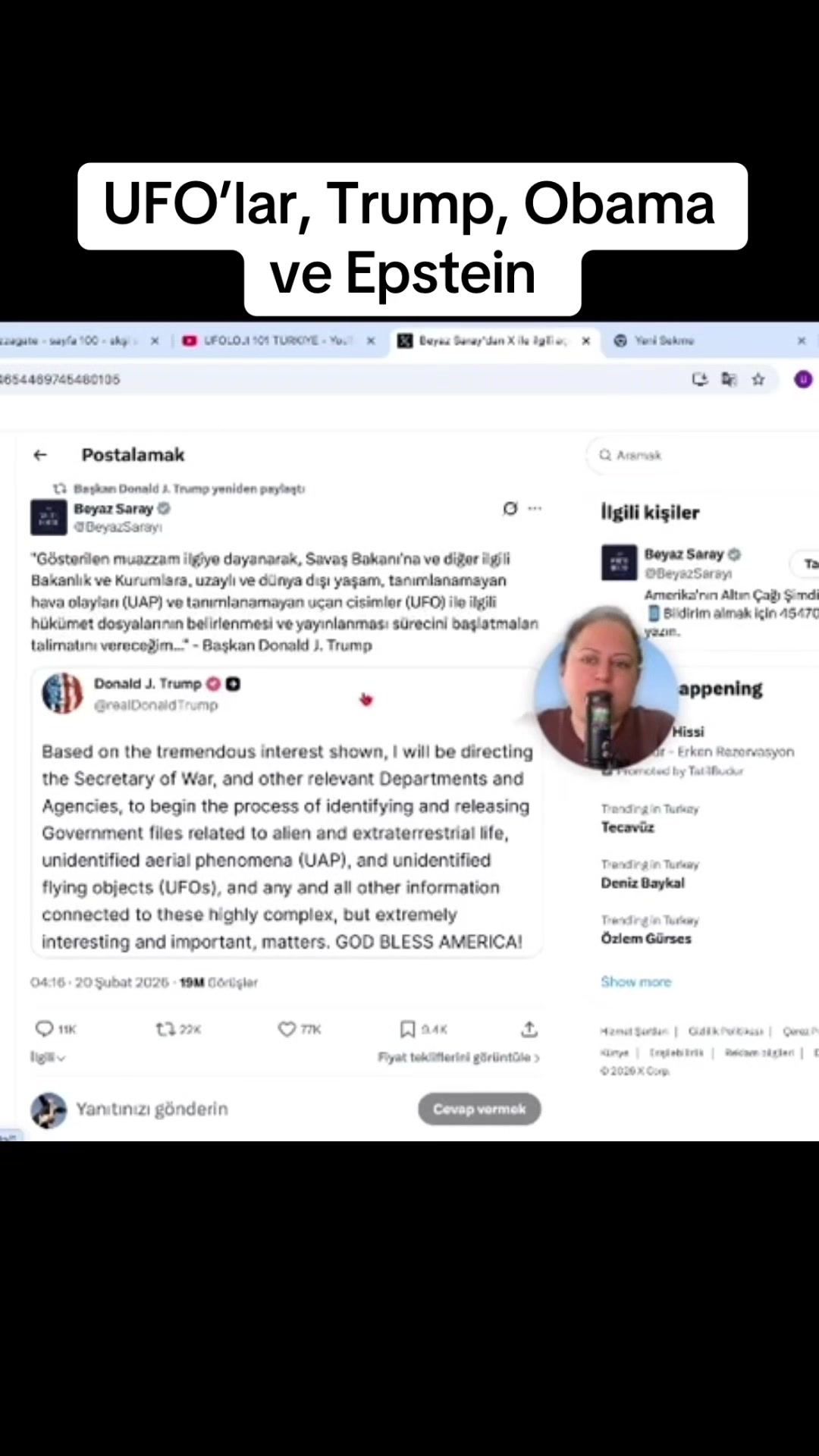Click the repost icon showing 22K
Screen dimensions: 819x1456
(x=165, y=1029)
